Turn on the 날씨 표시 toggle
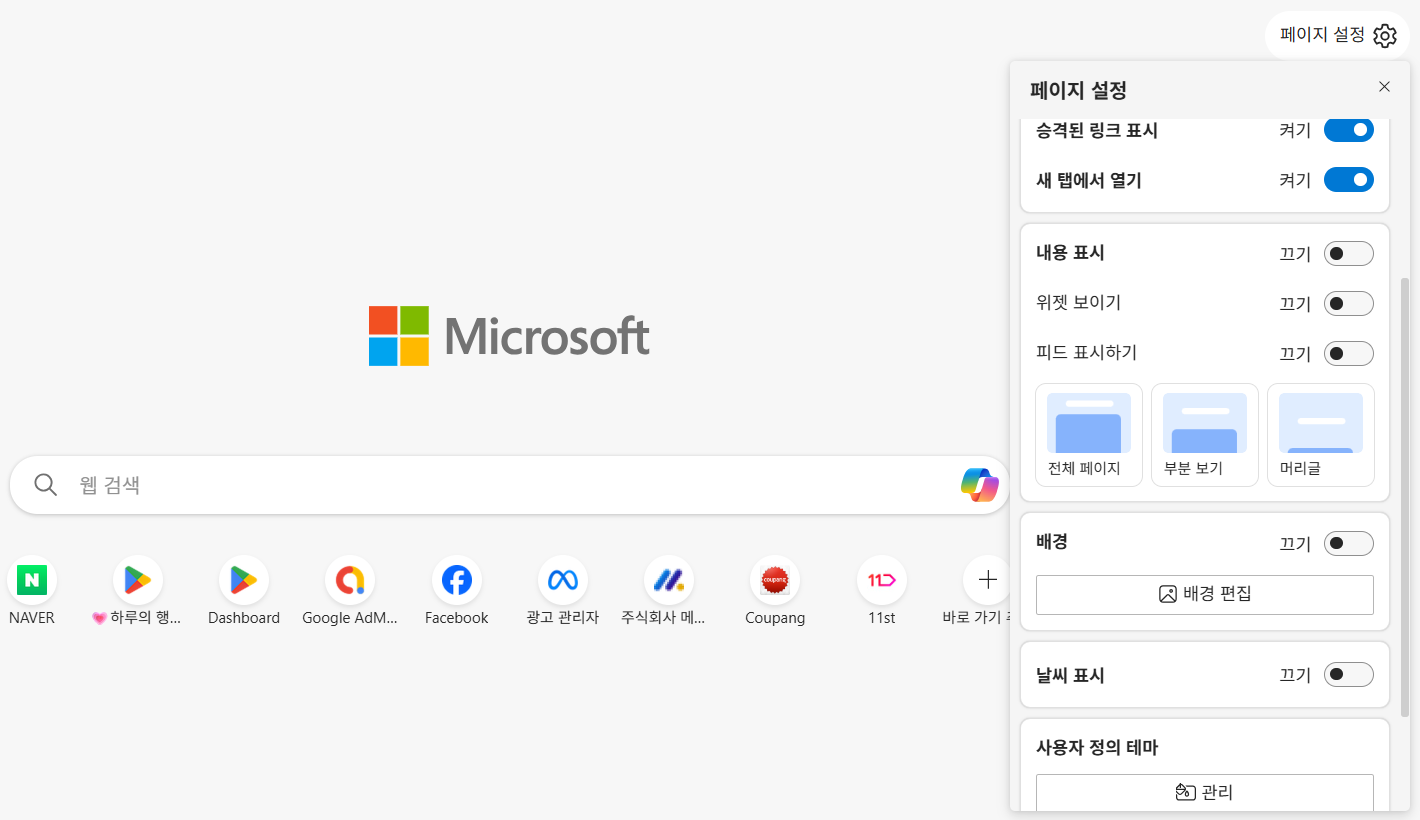Image resolution: width=1420 pixels, height=820 pixels. click(1349, 675)
